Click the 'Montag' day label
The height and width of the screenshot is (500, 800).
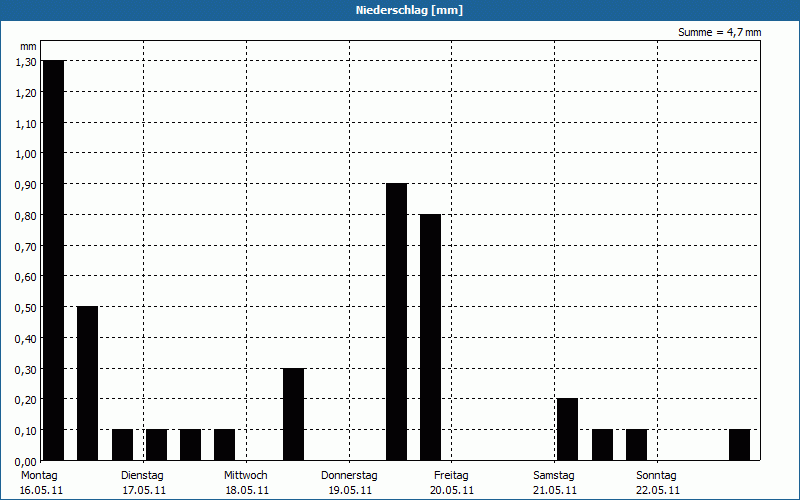coord(39,476)
